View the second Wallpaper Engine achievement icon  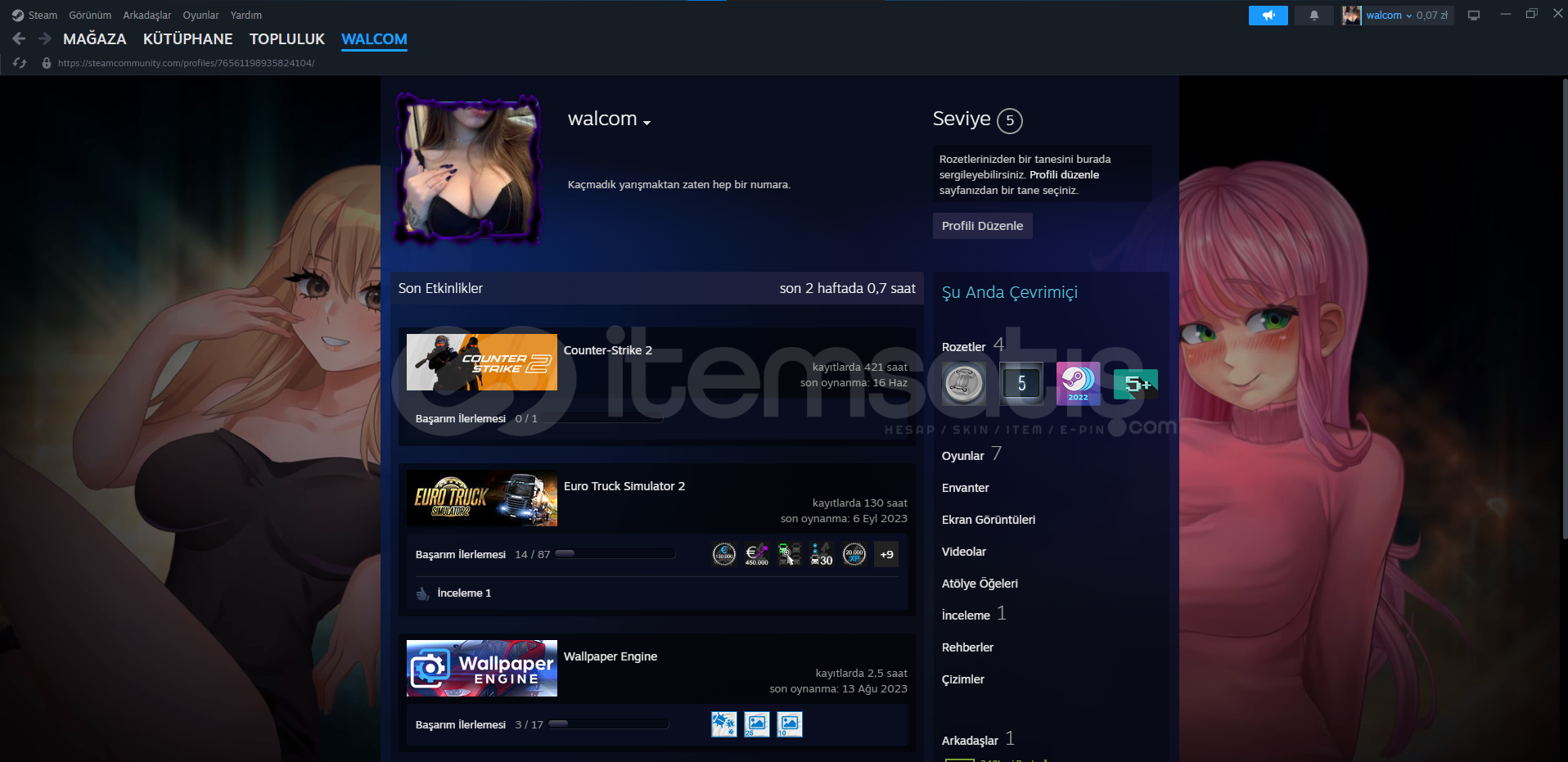tap(757, 724)
